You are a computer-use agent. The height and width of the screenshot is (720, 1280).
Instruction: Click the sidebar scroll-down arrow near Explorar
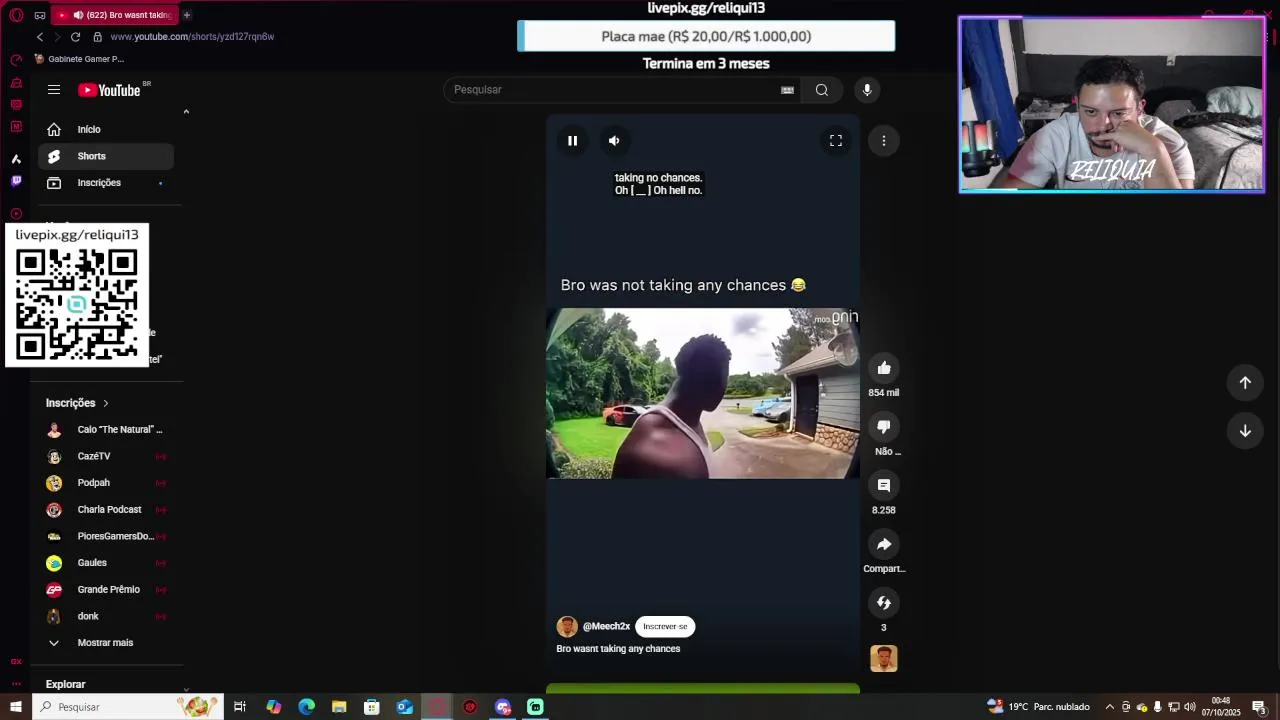coord(186,689)
